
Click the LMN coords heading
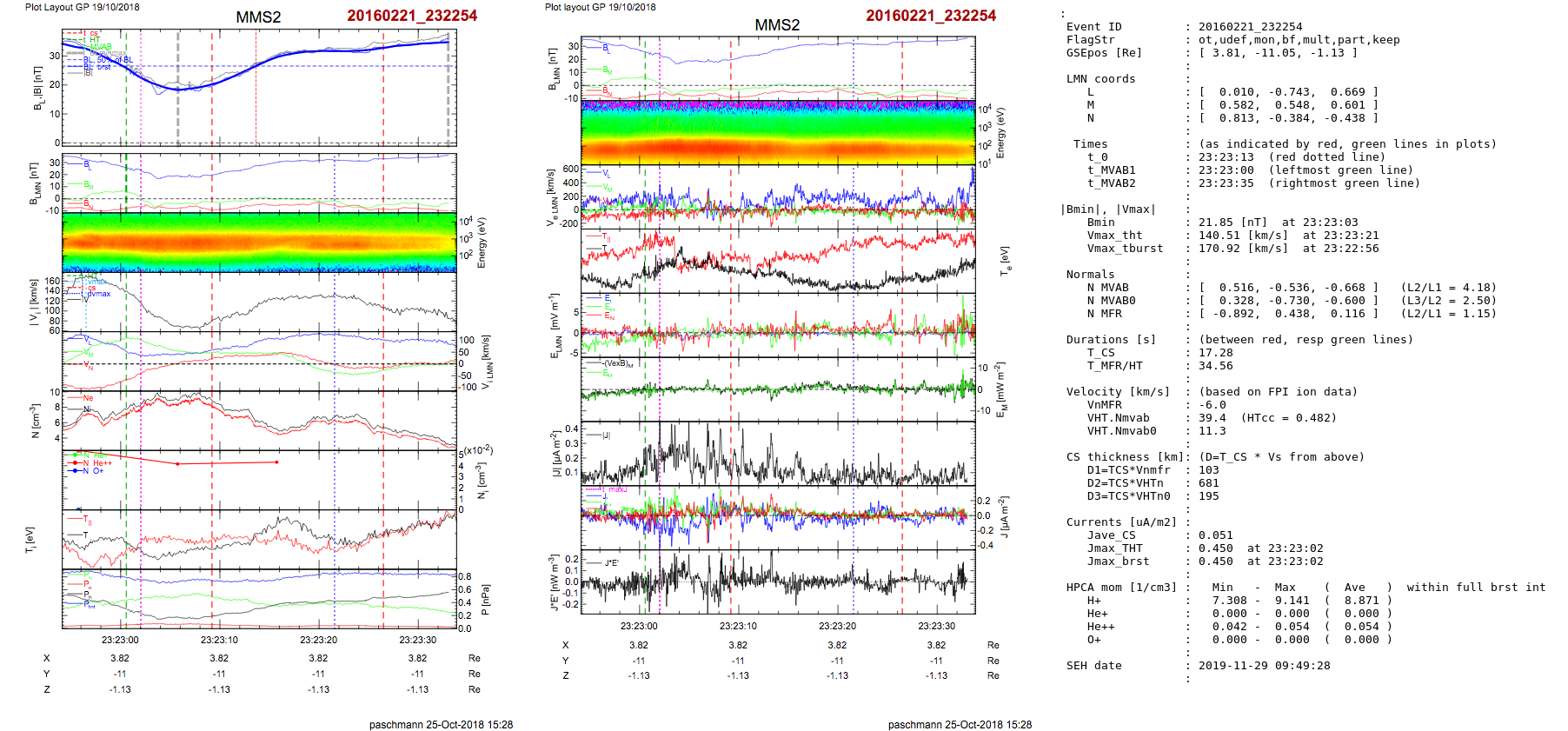pyautogui.click(x=1100, y=79)
